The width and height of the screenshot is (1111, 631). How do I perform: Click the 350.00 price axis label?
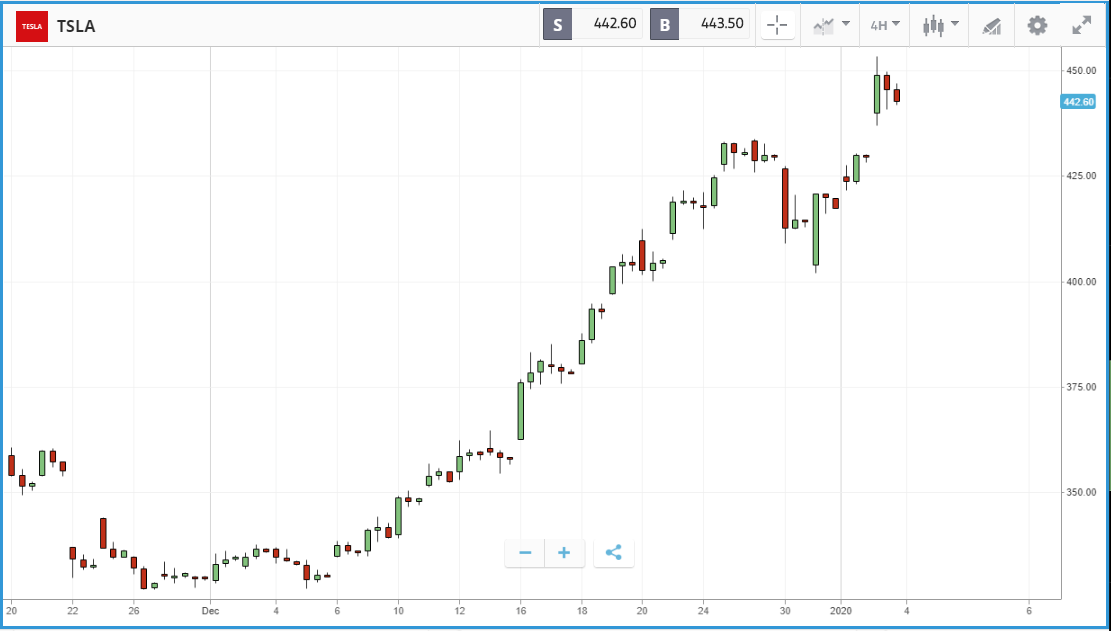click(x=1081, y=492)
